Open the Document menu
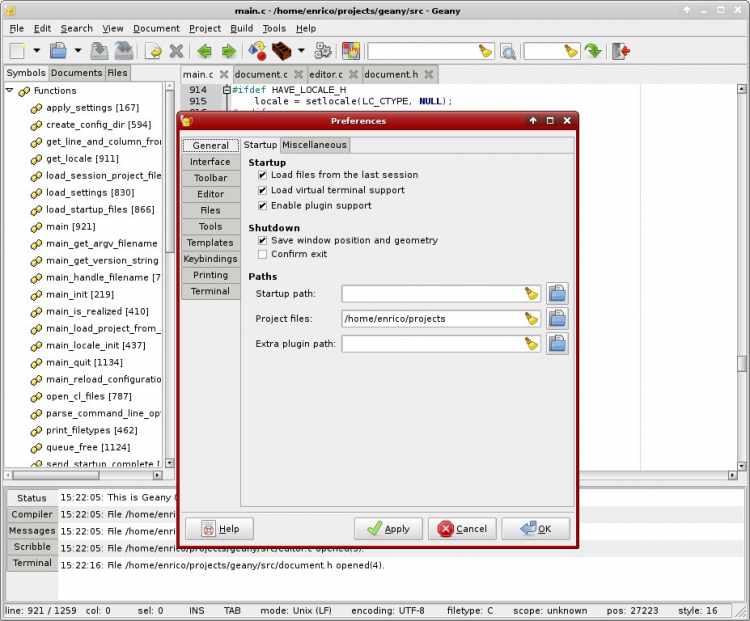750x621 pixels. click(156, 28)
